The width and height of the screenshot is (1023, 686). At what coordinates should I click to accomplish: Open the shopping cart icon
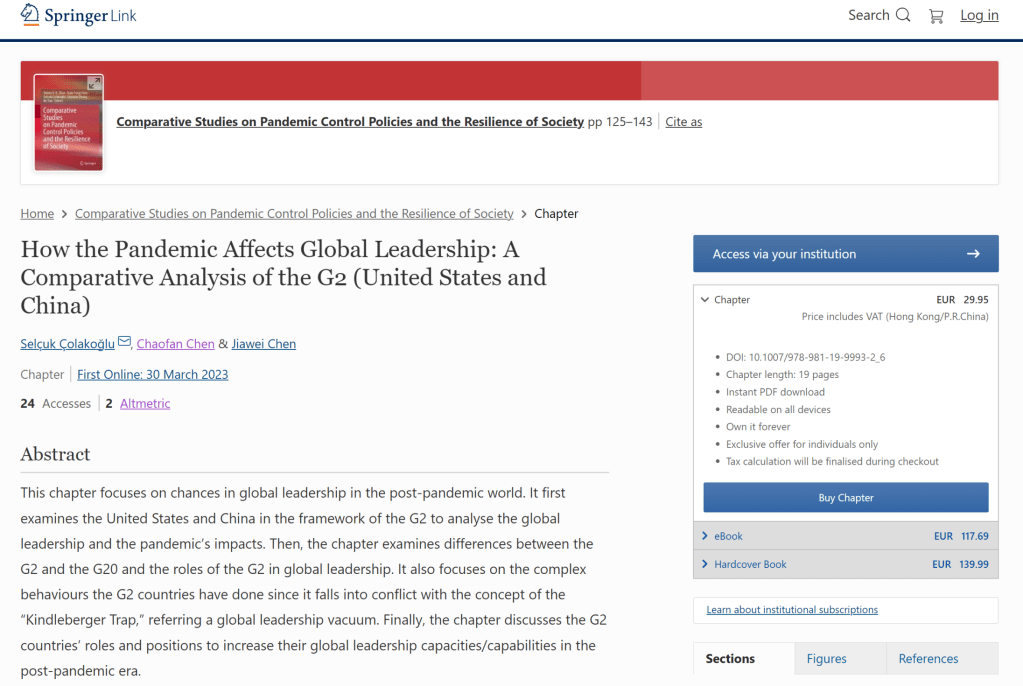click(936, 15)
